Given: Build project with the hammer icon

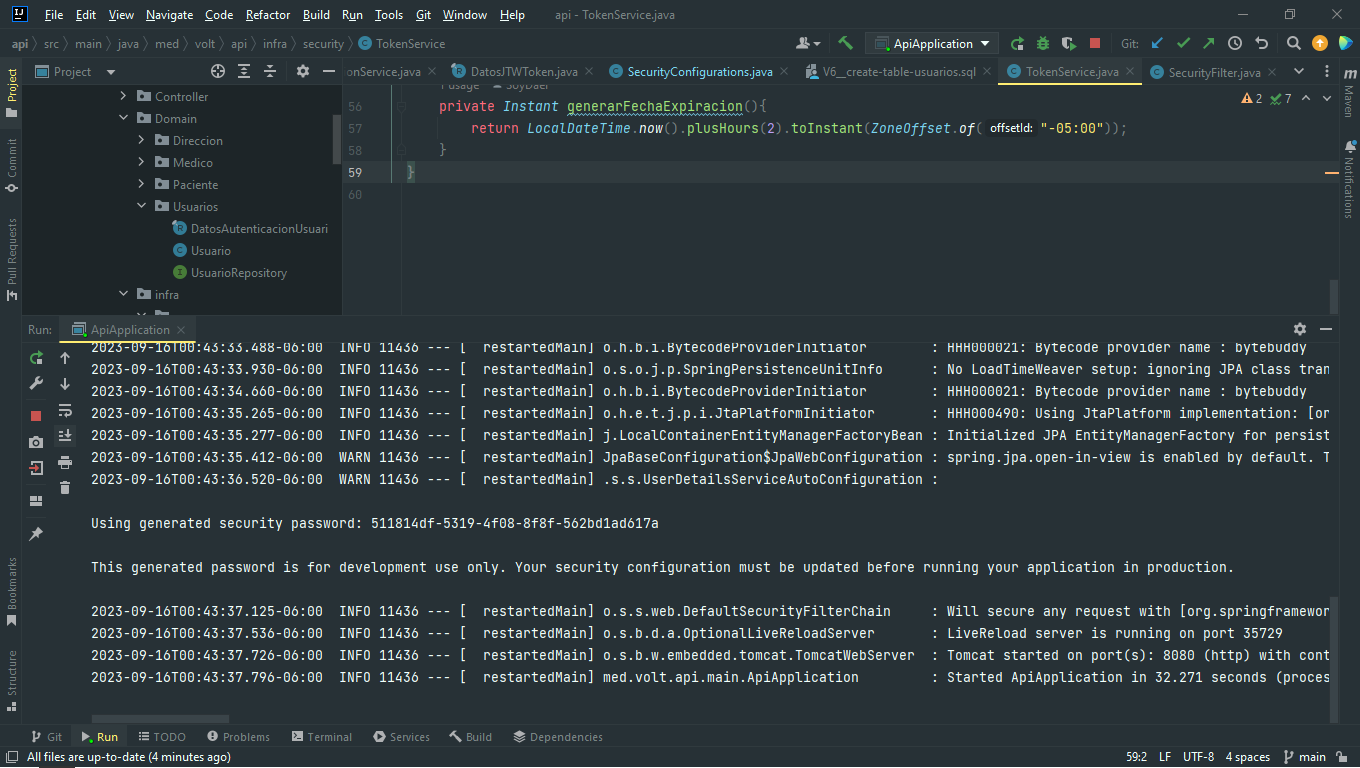Looking at the screenshot, I should click(x=845, y=43).
